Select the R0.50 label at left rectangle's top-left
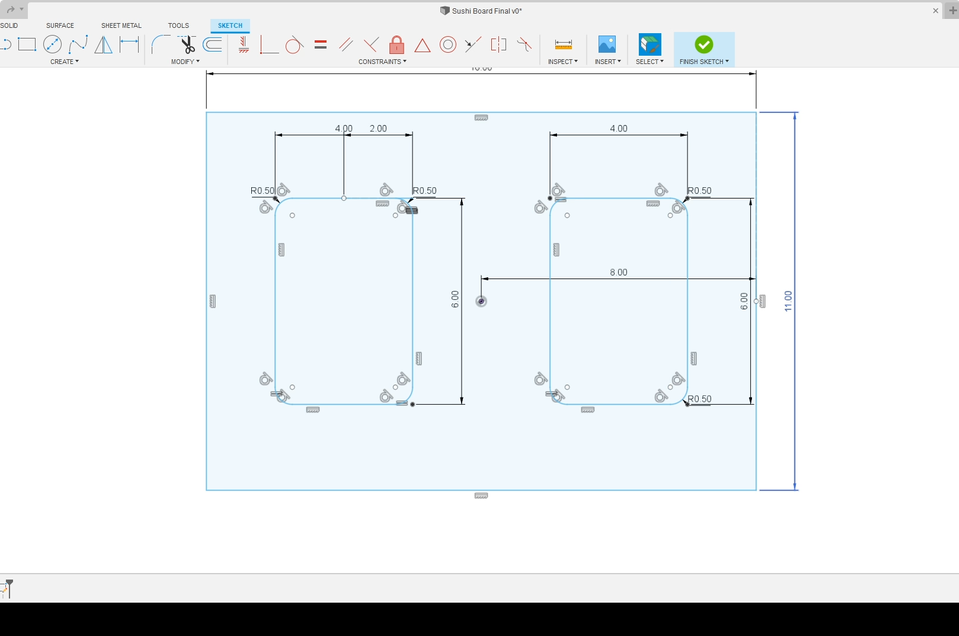The height and width of the screenshot is (636, 959). click(262, 191)
